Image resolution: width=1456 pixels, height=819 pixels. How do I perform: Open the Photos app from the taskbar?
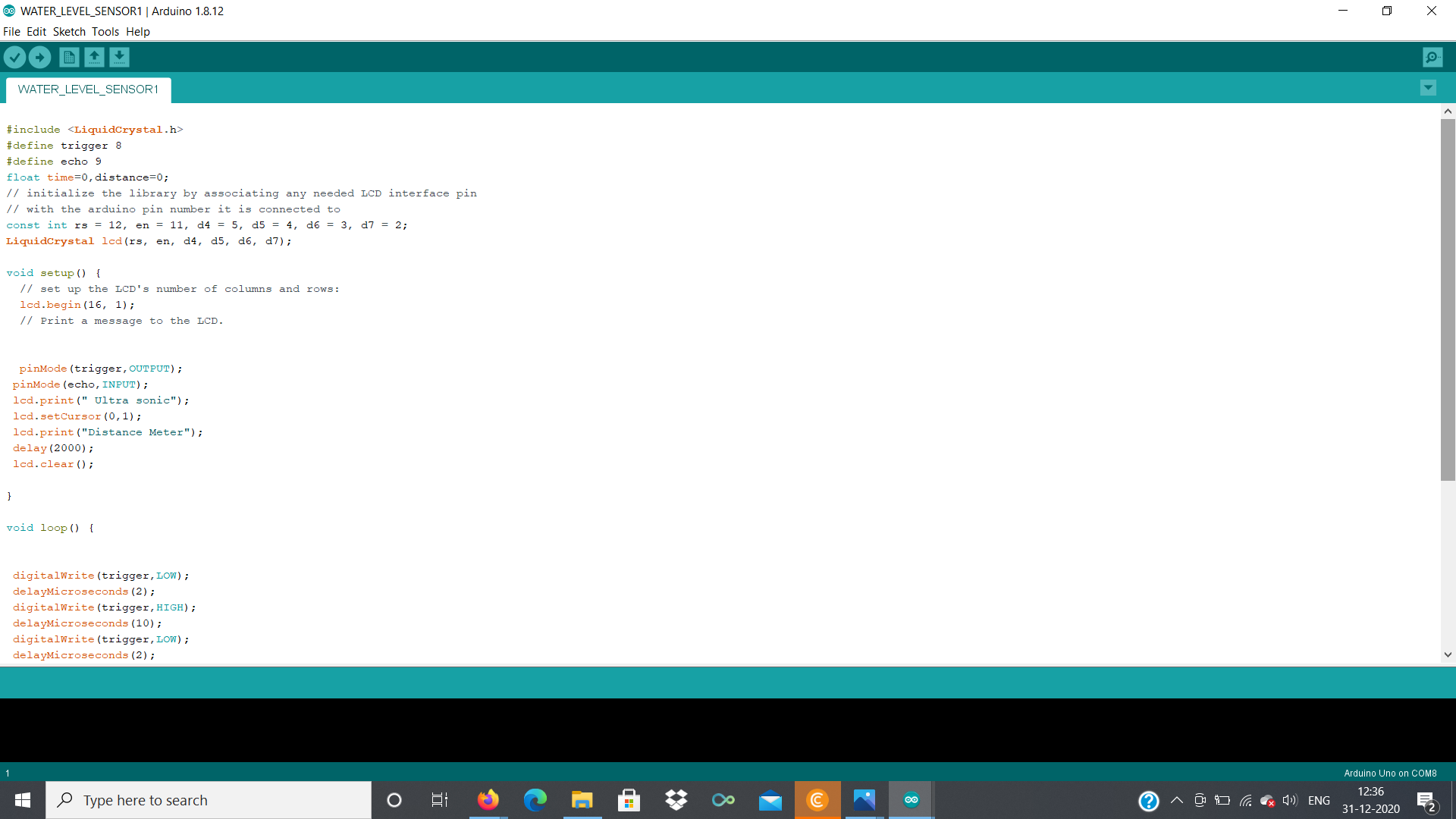[864, 800]
